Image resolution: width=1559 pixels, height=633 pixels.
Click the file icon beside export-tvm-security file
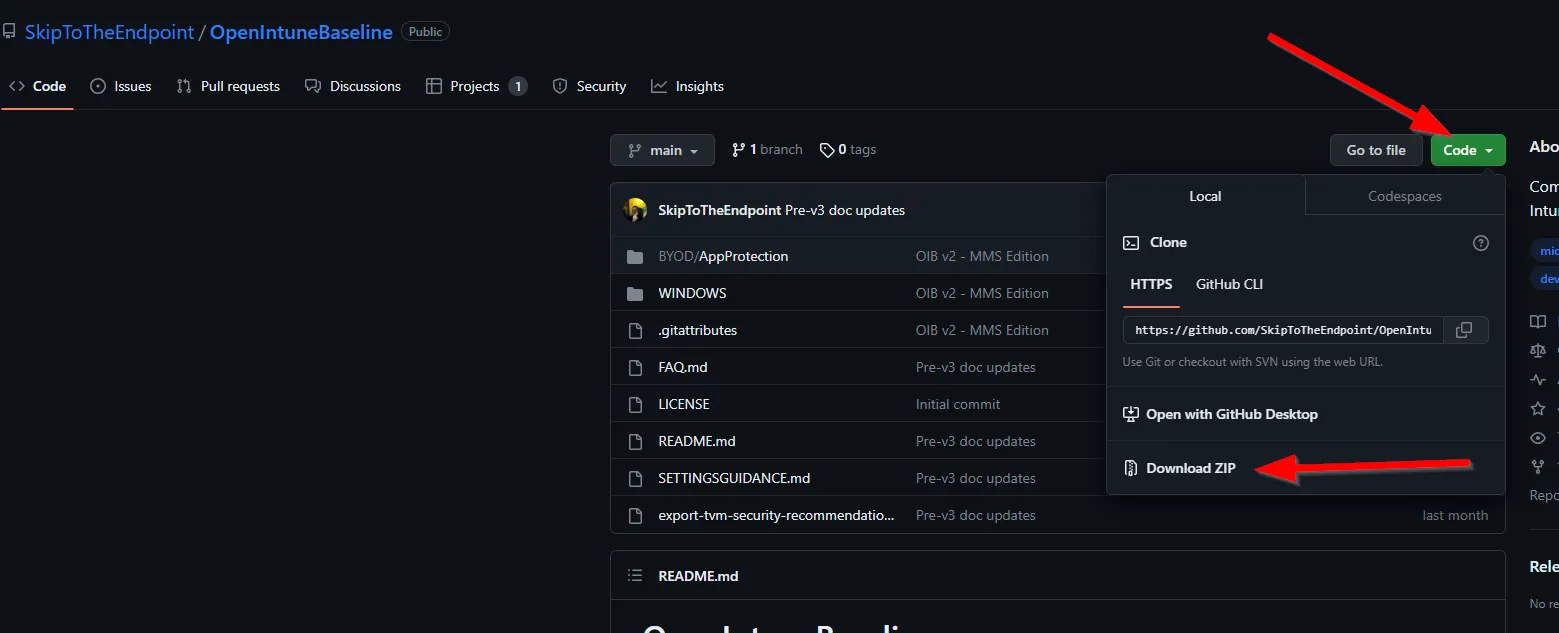tap(634, 515)
